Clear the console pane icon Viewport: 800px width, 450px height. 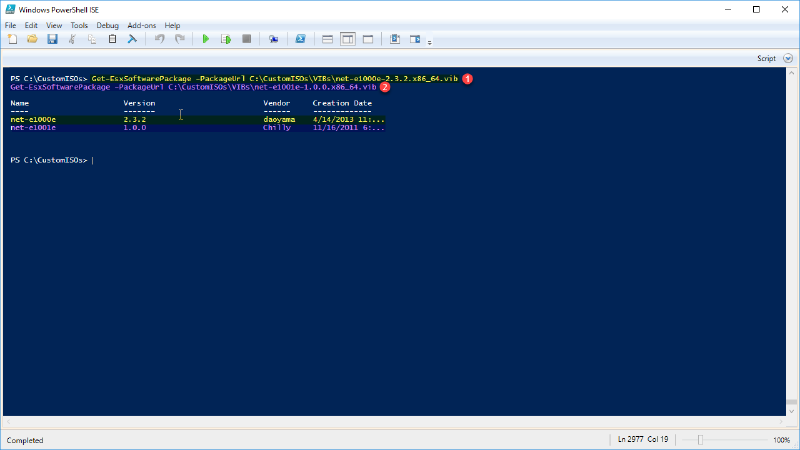pos(132,39)
